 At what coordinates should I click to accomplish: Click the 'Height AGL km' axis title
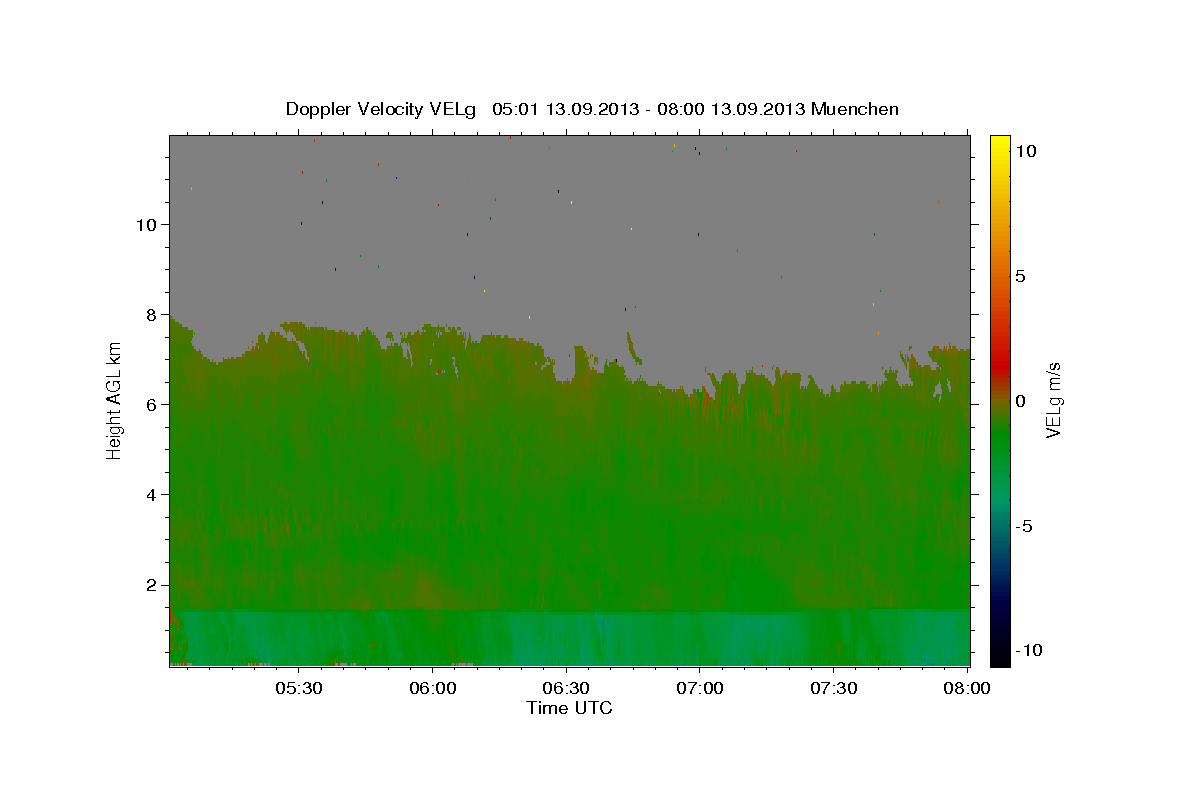[x=115, y=400]
